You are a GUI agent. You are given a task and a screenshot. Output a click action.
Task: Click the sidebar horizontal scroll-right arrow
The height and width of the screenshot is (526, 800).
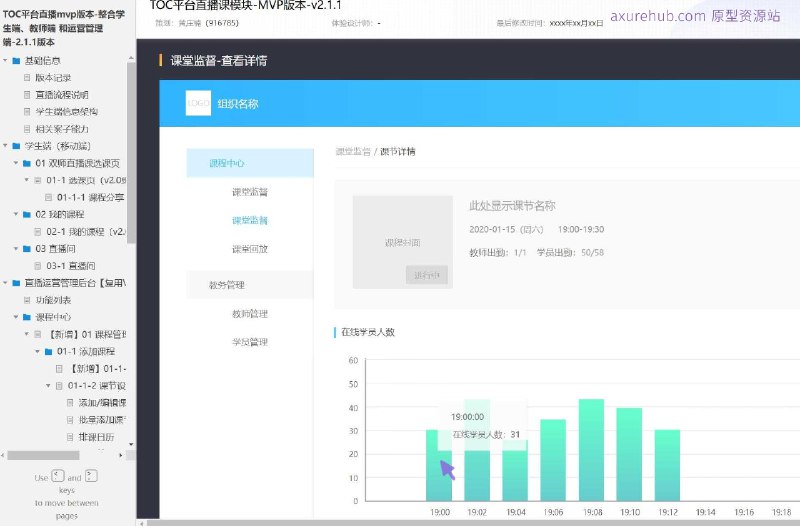(x=121, y=455)
